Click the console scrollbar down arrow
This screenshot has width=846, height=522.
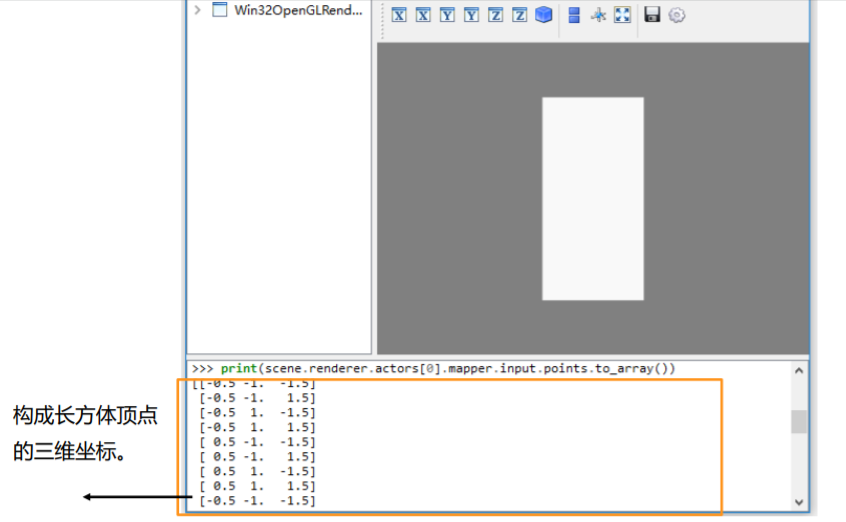798,502
